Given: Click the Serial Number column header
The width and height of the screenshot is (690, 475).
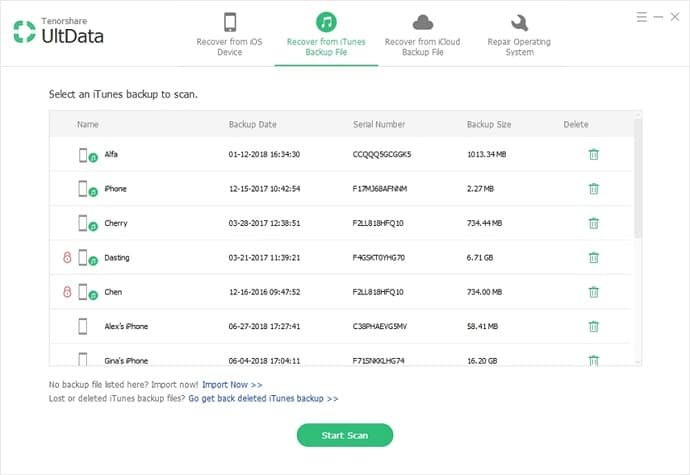Looking at the screenshot, I should 379,125.
